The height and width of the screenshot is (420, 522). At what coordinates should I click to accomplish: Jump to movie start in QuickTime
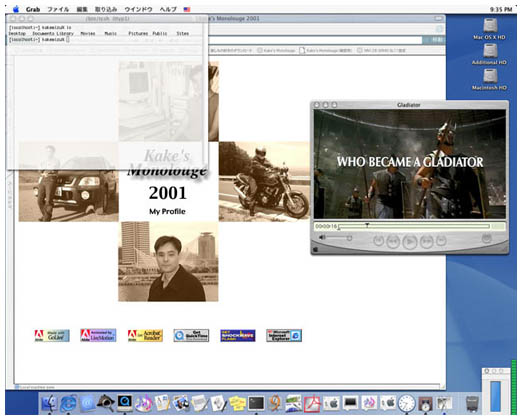click(378, 240)
